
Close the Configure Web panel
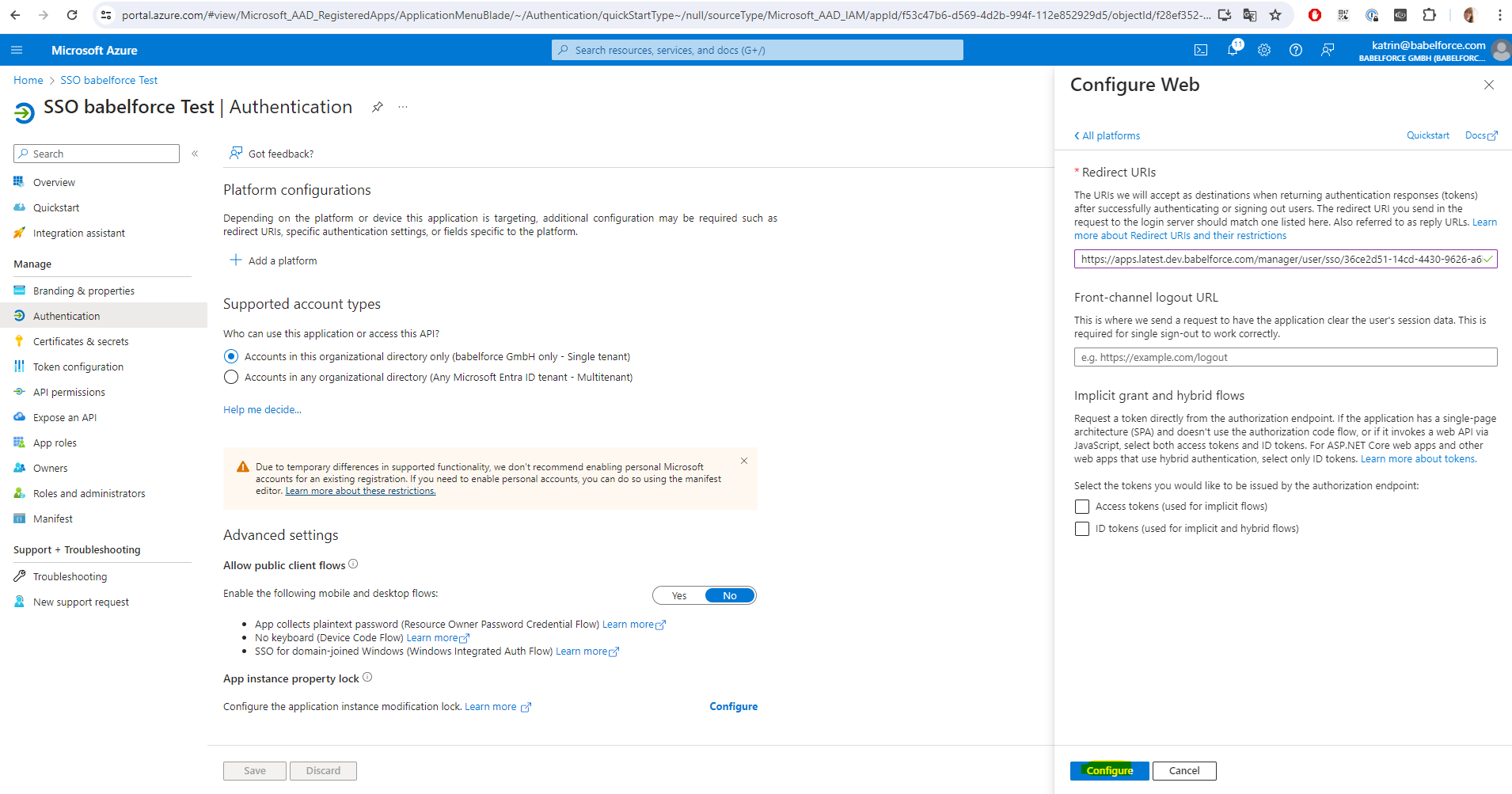coord(1488,85)
